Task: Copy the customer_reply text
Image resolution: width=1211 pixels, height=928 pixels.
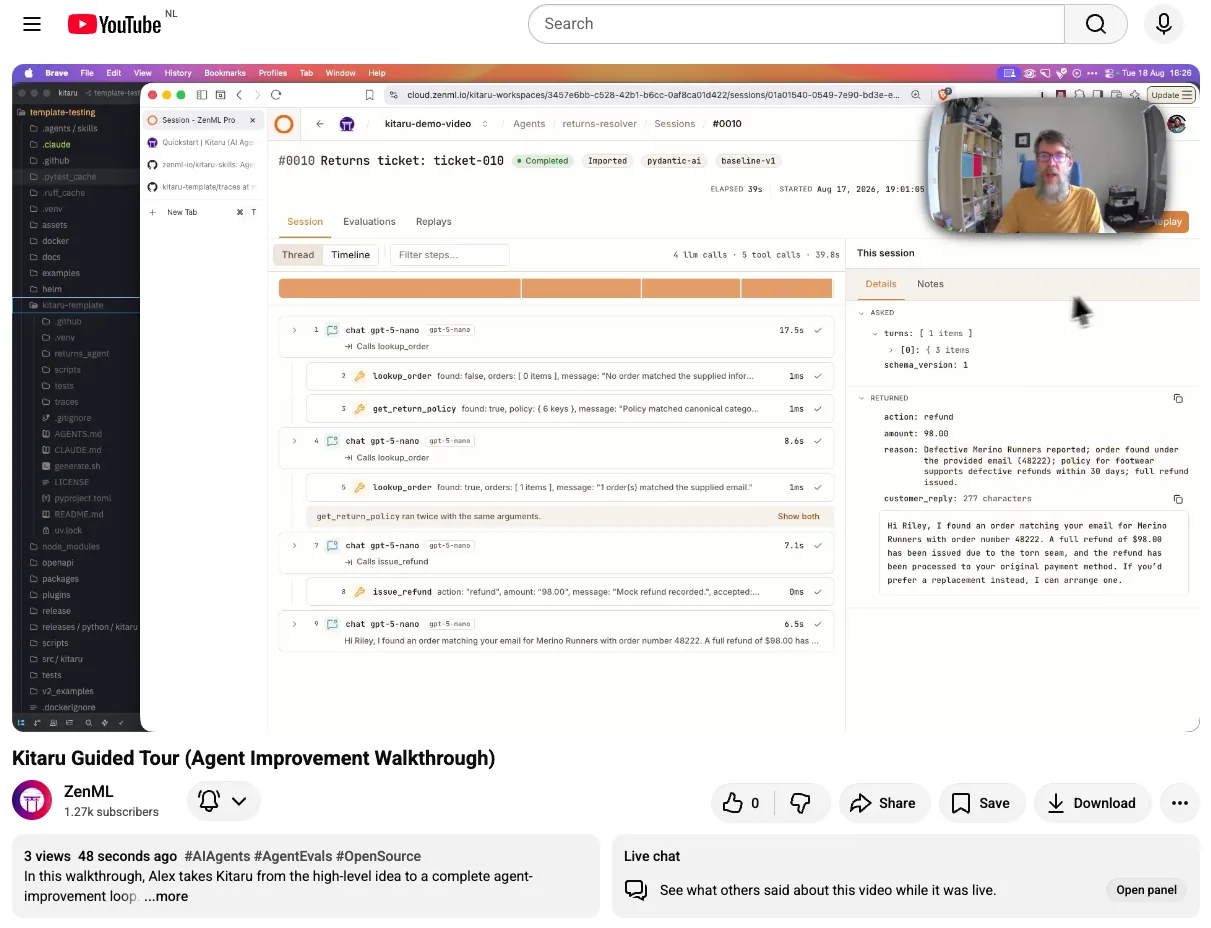Action: tap(1178, 499)
